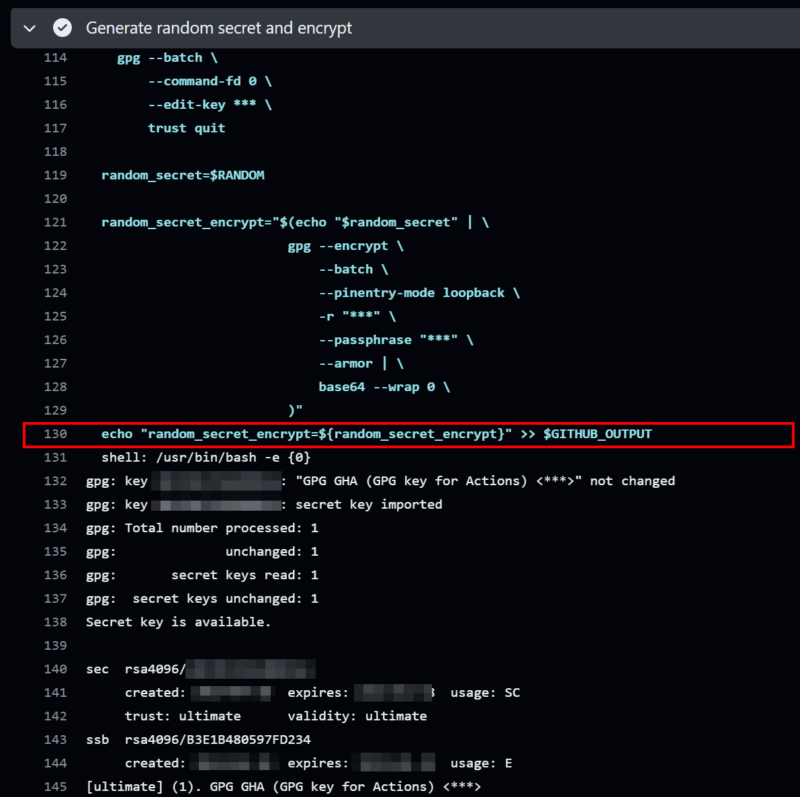This screenshot has width=800, height=797.
Task: Click the success checkmark status icon
Action: (62, 28)
